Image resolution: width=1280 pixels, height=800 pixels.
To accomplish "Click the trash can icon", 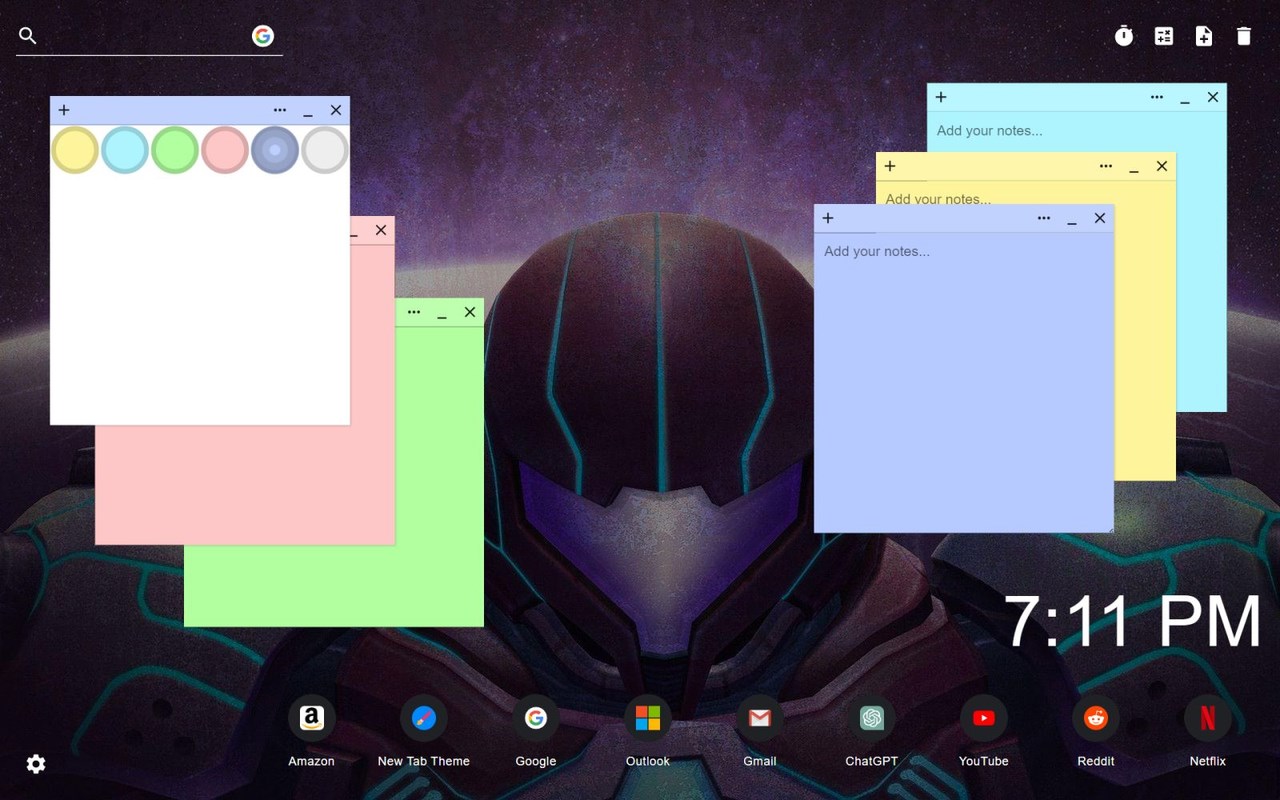I will point(1244,36).
